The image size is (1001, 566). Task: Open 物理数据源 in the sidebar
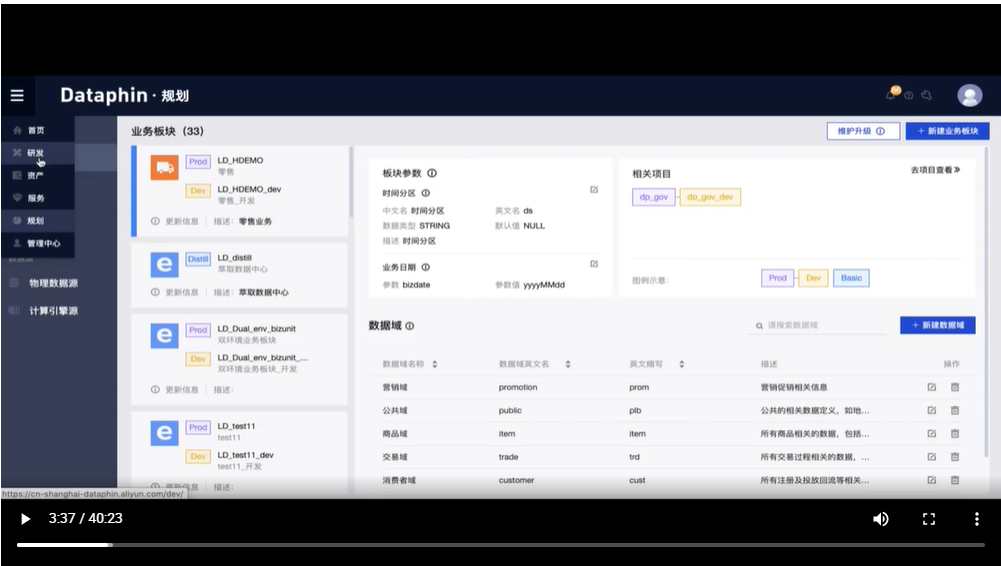[54, 283]
